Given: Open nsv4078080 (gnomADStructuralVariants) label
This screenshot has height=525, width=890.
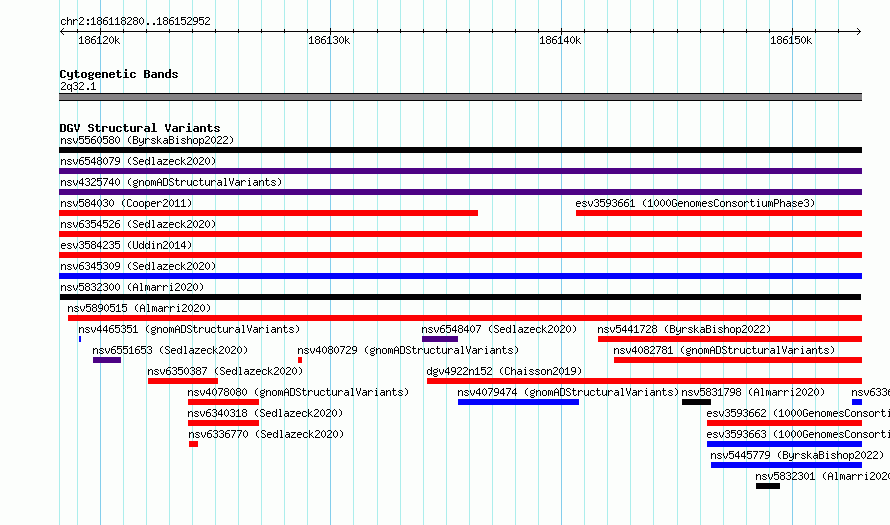Looking at the screenshot, I should (x=298, y=392).
